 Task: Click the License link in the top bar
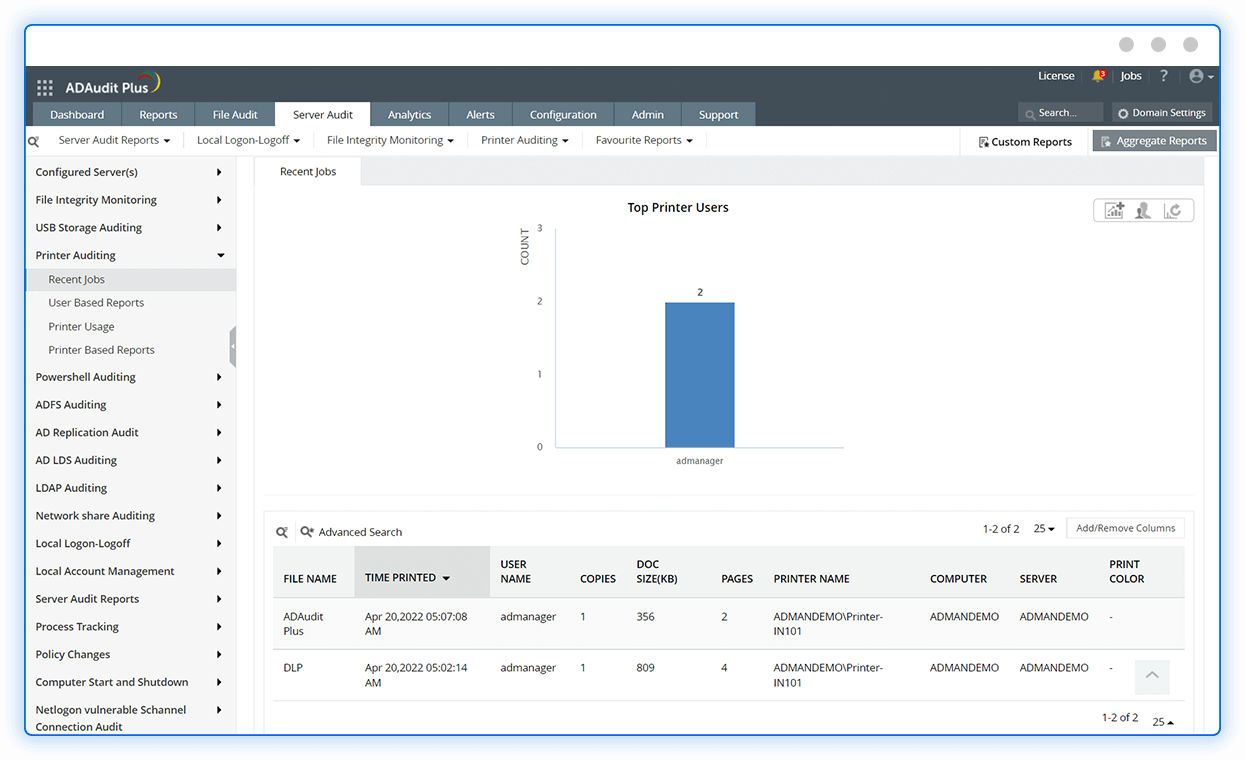pyautogui.click(x=1056, y=75)
